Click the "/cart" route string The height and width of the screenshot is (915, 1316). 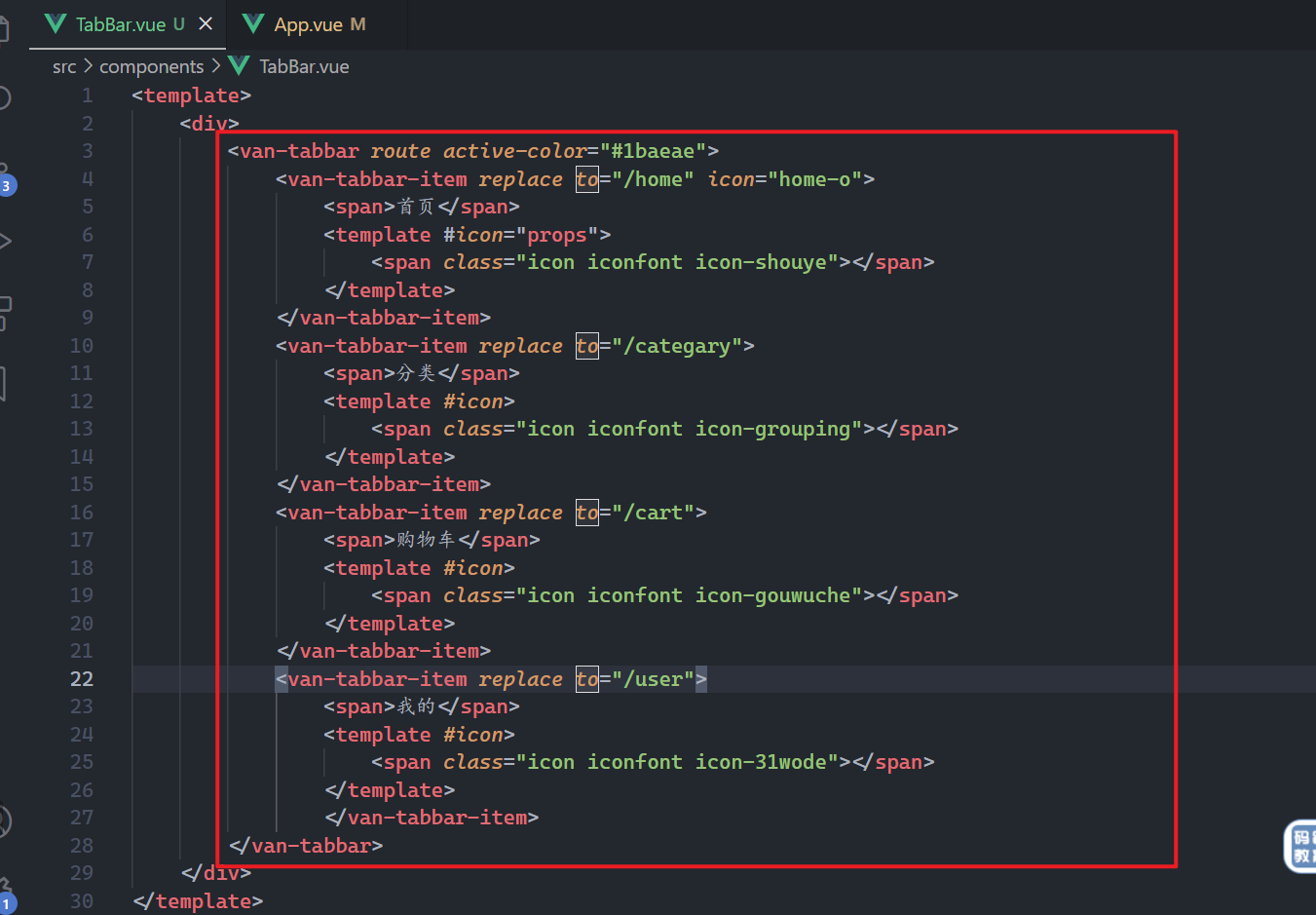point(653,513)
